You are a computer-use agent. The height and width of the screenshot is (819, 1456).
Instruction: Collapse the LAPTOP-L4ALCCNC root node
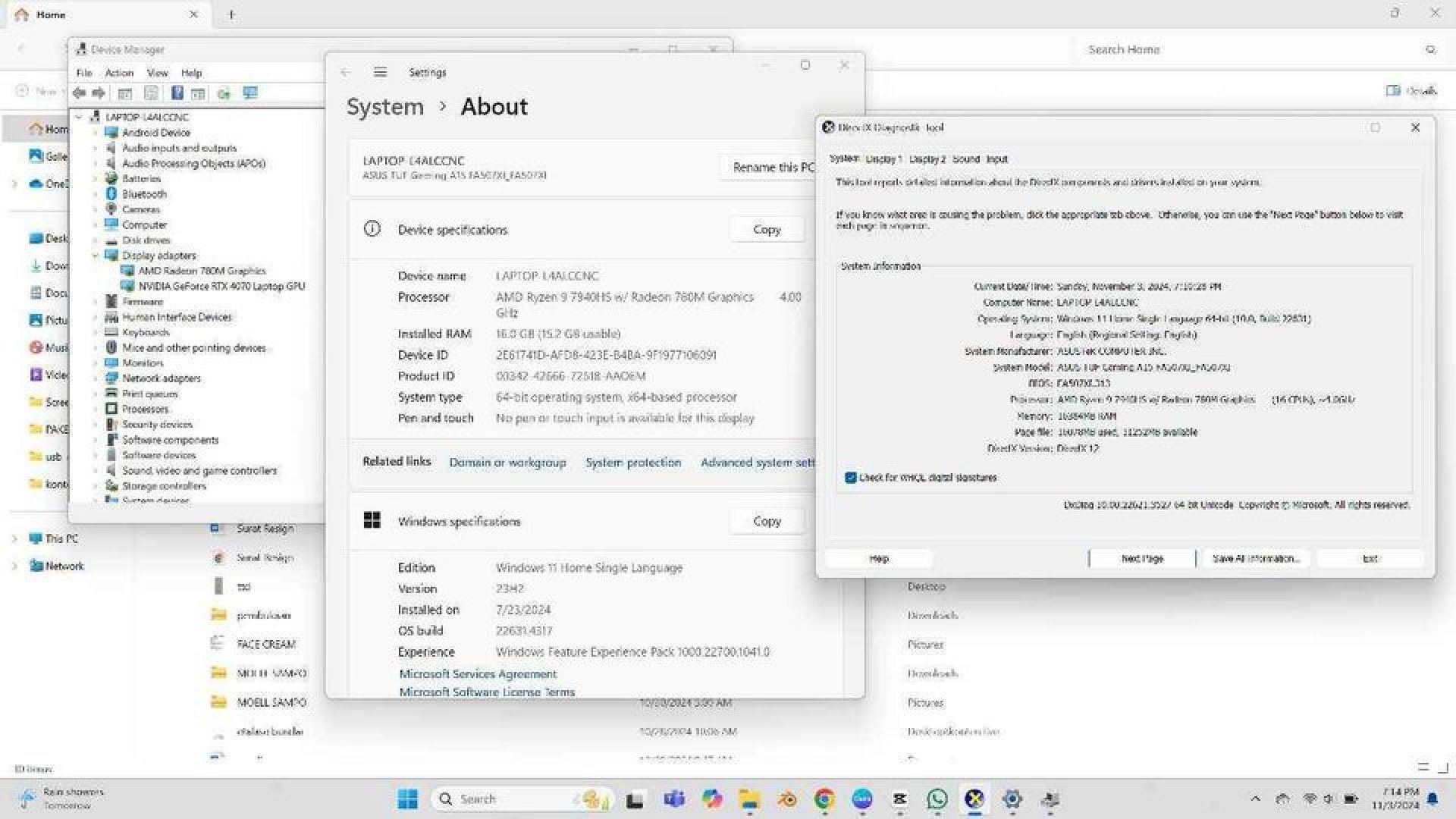(x=79, y=117)
